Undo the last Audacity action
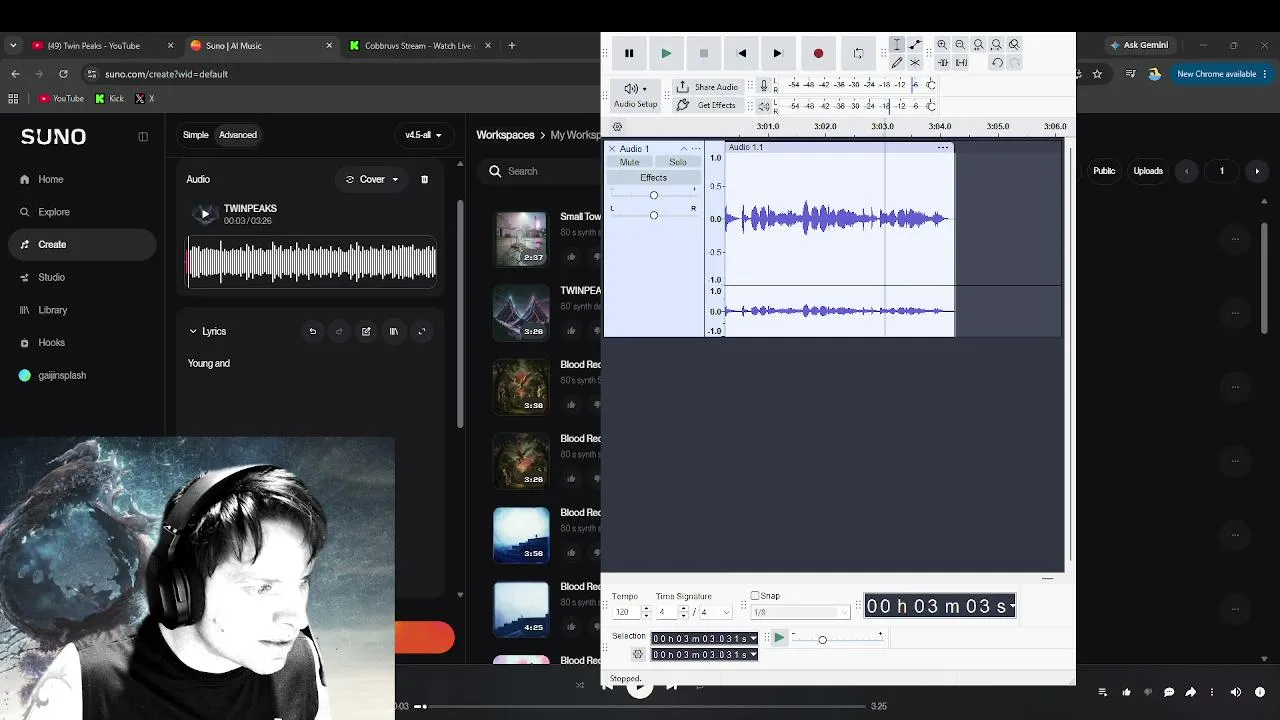This screenshot has width=1280, height=720. (x=997, y=63)
